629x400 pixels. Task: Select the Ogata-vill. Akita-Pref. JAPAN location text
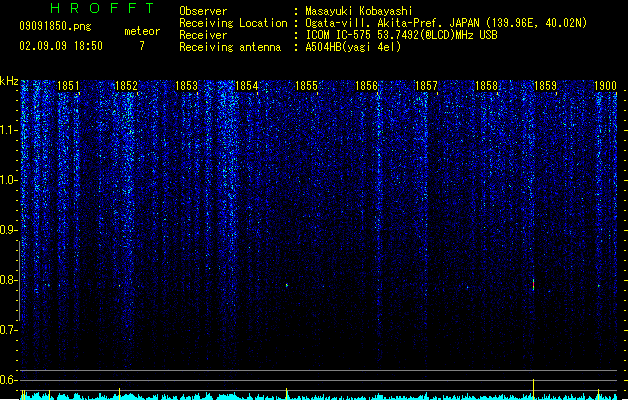(446, 23)
